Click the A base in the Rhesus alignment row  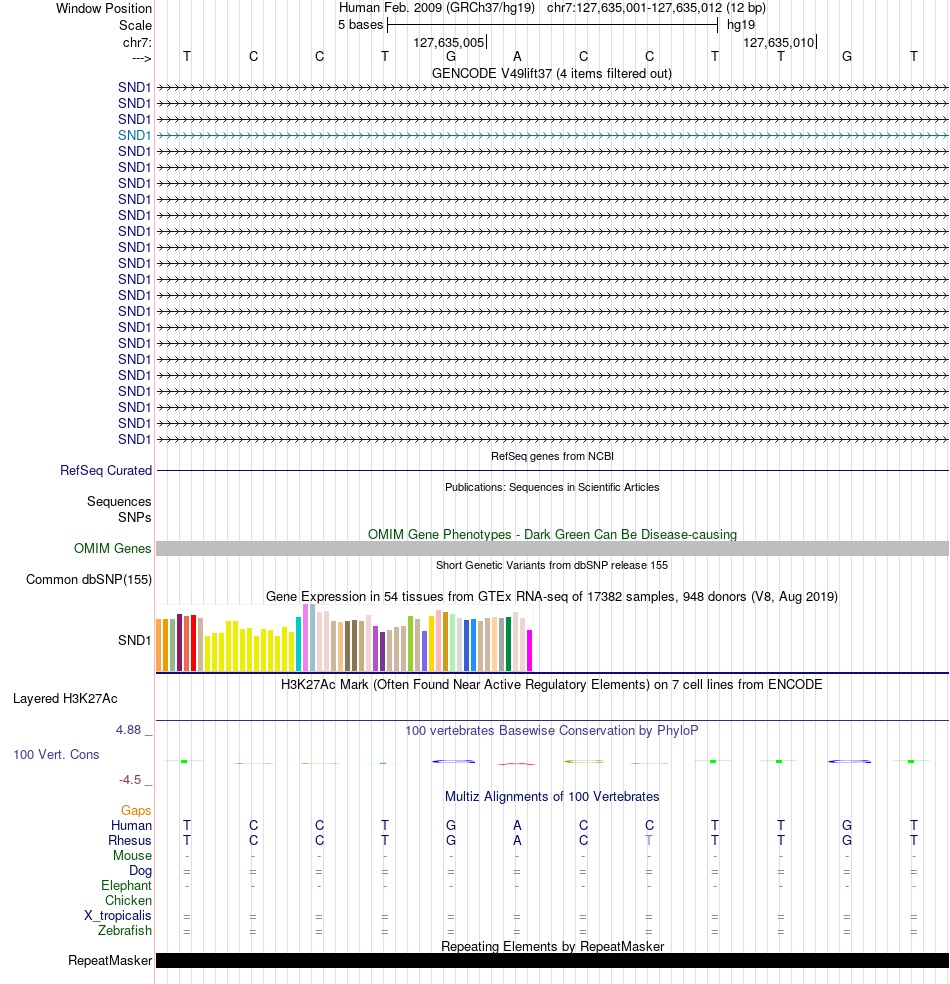click(x=517, y=841)
